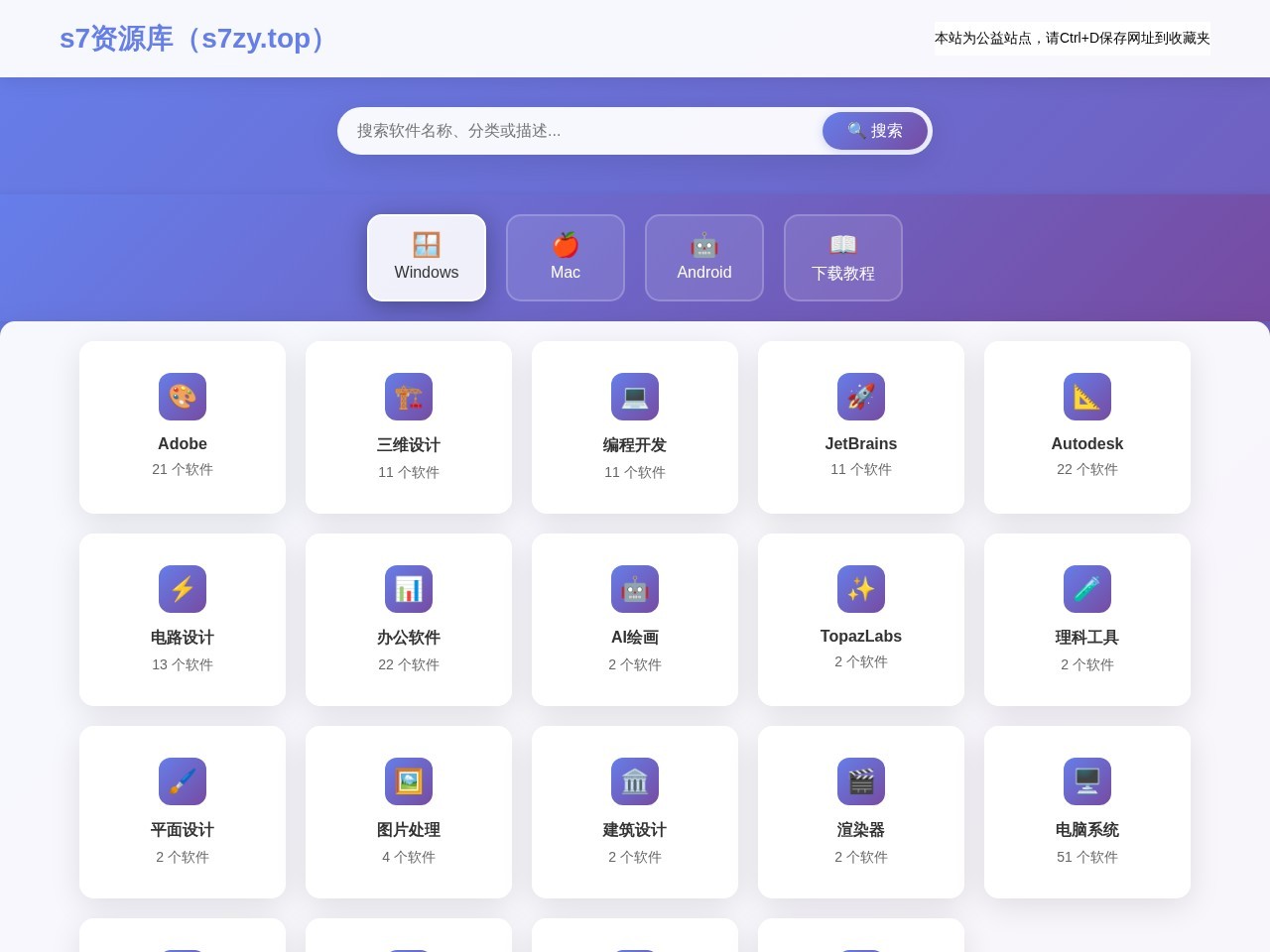
Task: Click the '2 个软件' count under TopazLabs
Action: pos(861,661)
